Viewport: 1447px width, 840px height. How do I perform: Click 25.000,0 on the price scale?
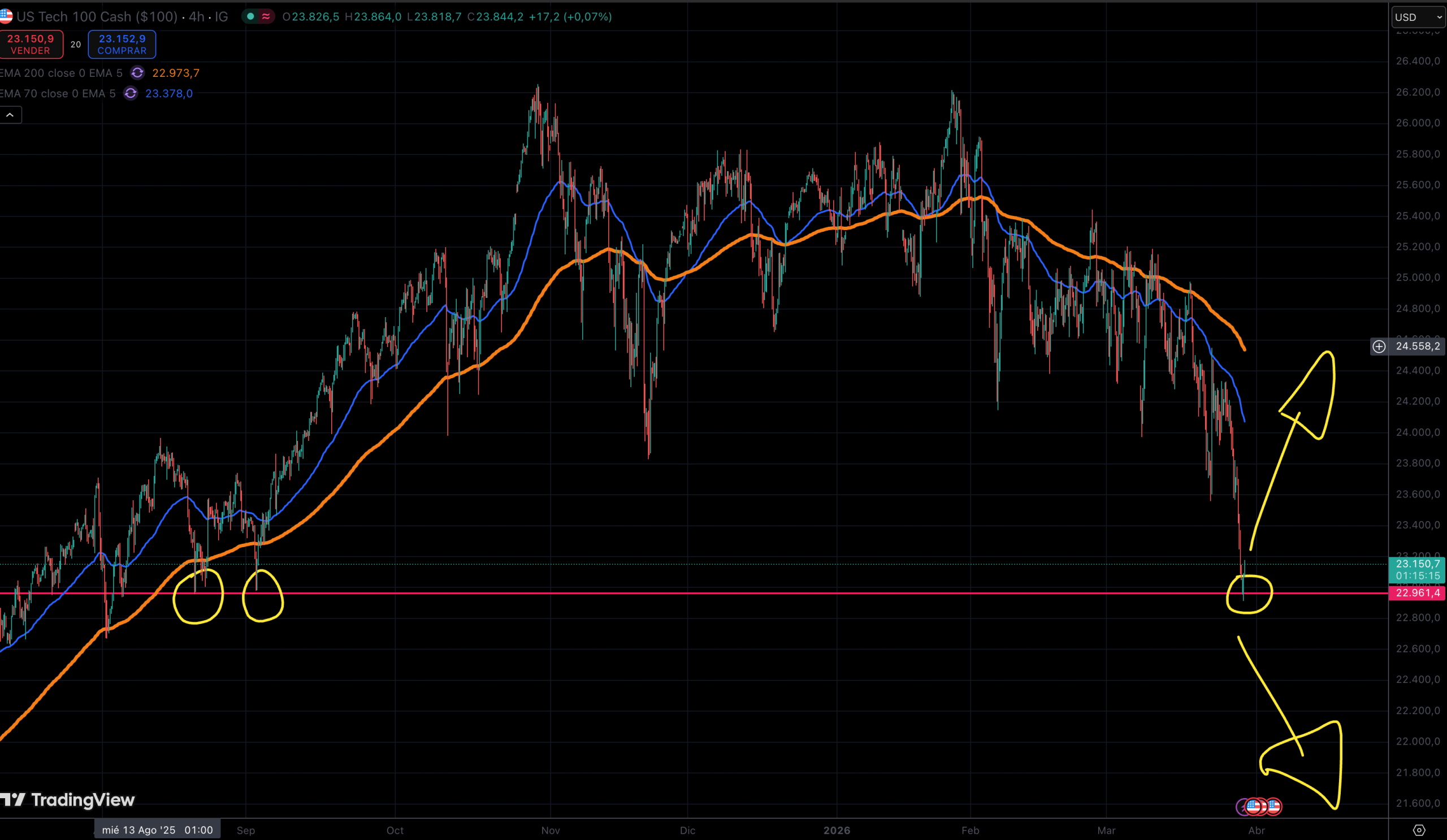point(1418,278)
